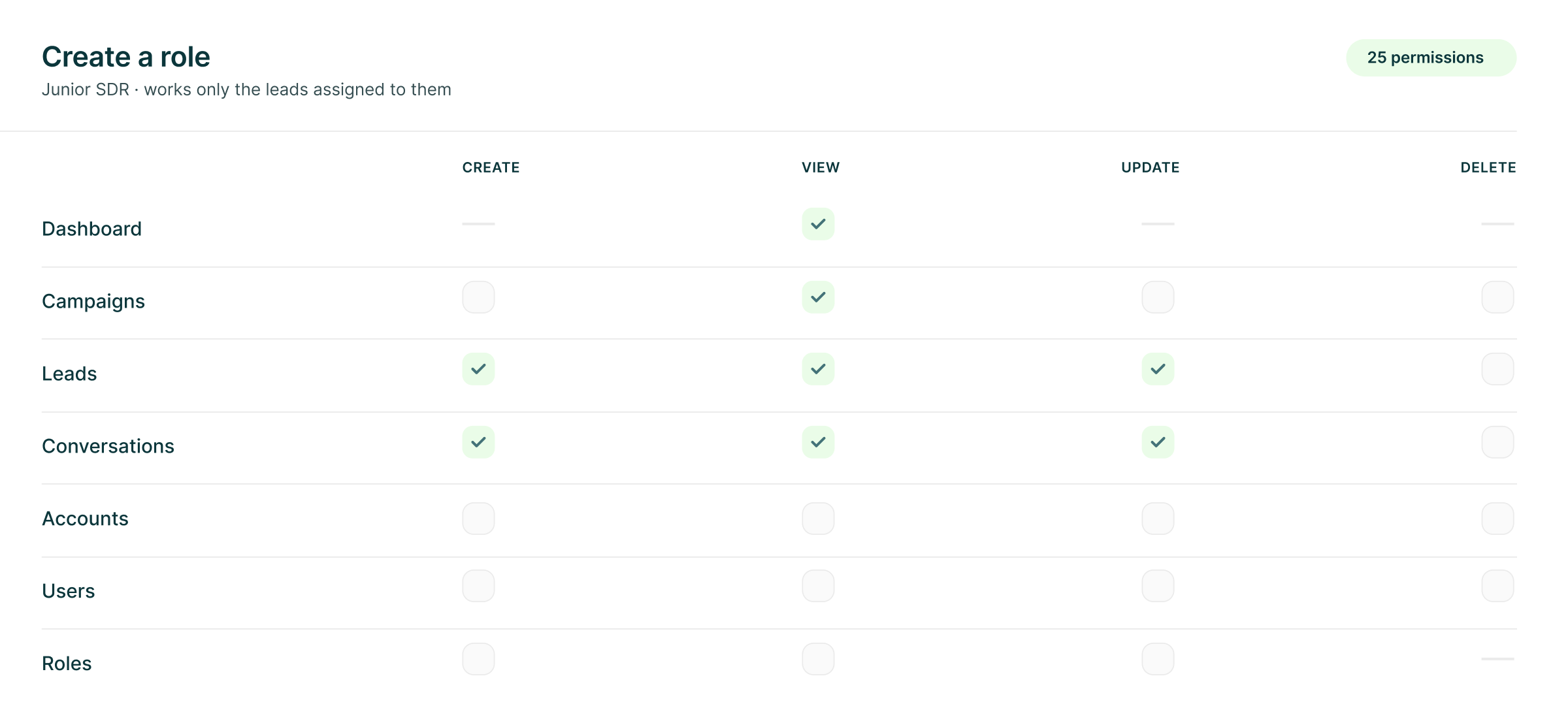Viewport: 1568px width, 725px height.
Task: Enable Create permission for Campaigns
Action: 478,297
